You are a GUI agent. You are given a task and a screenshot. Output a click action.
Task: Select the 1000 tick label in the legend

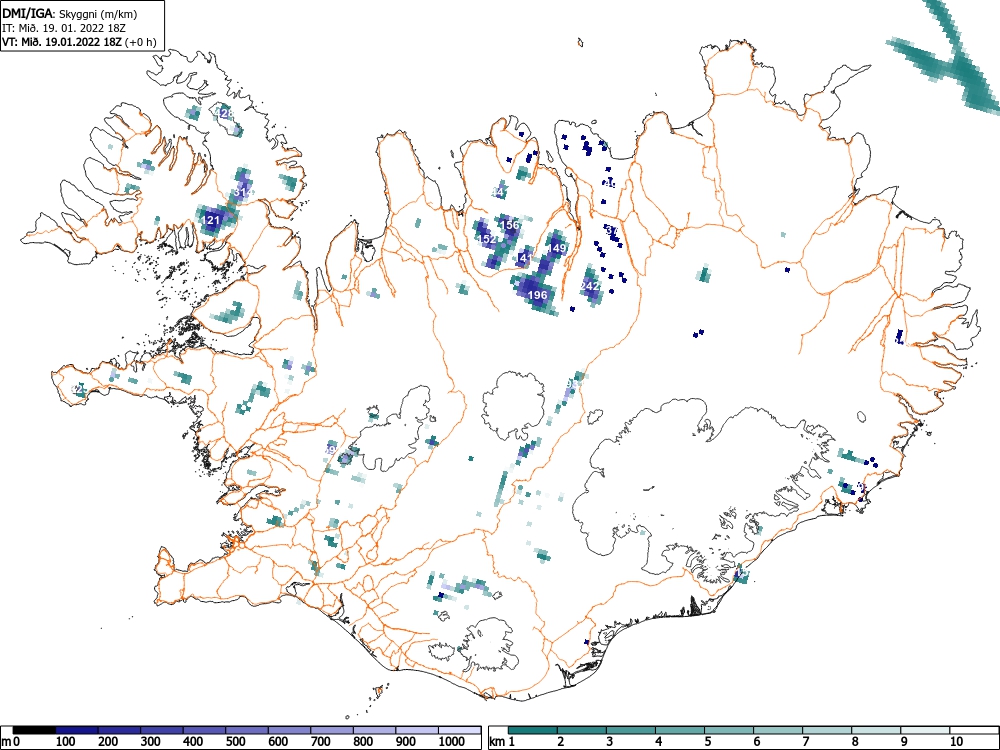point(452,742)
